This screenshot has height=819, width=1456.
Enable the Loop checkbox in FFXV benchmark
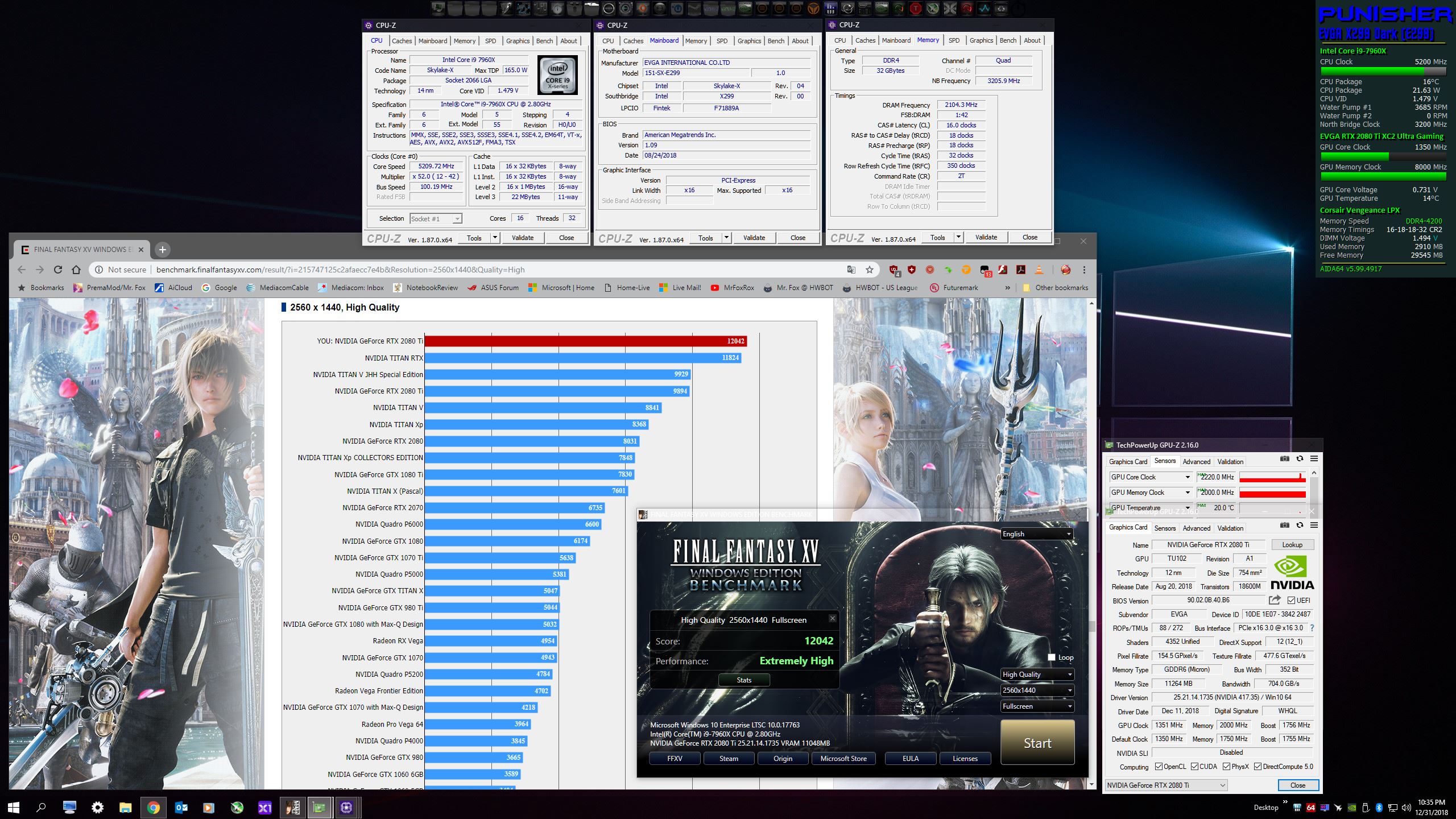1052,657
